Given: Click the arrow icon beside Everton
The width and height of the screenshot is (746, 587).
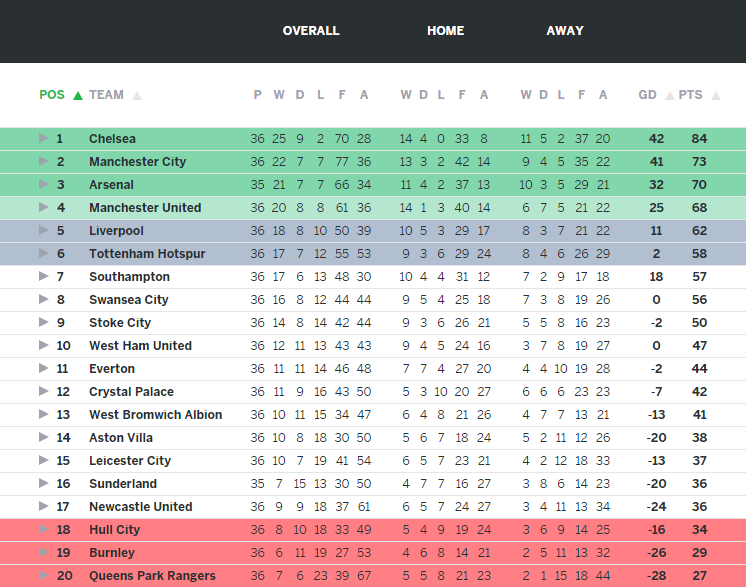Looking at the screenshot, I should [43, 369].
